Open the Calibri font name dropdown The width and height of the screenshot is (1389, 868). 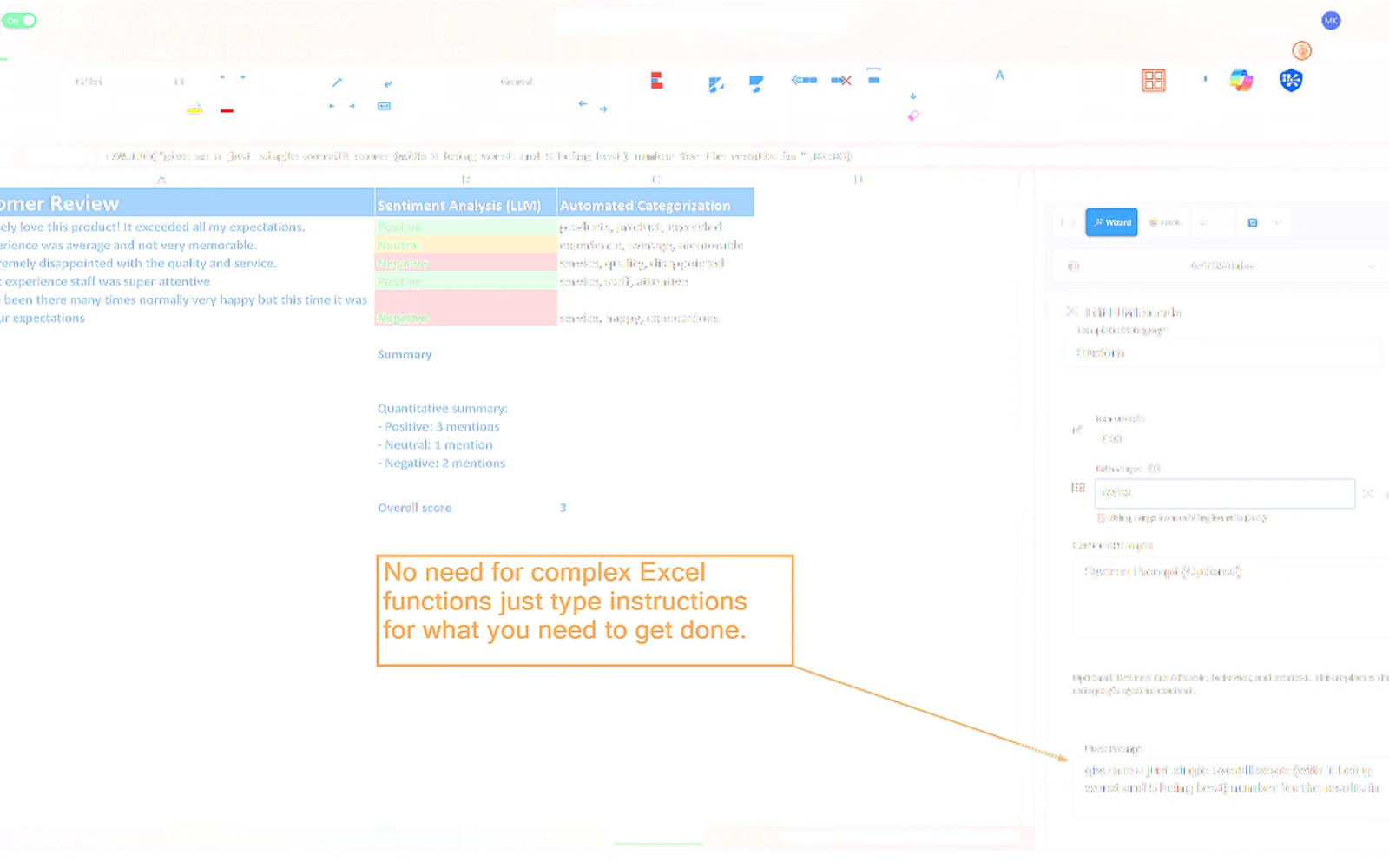click(89, 82)
